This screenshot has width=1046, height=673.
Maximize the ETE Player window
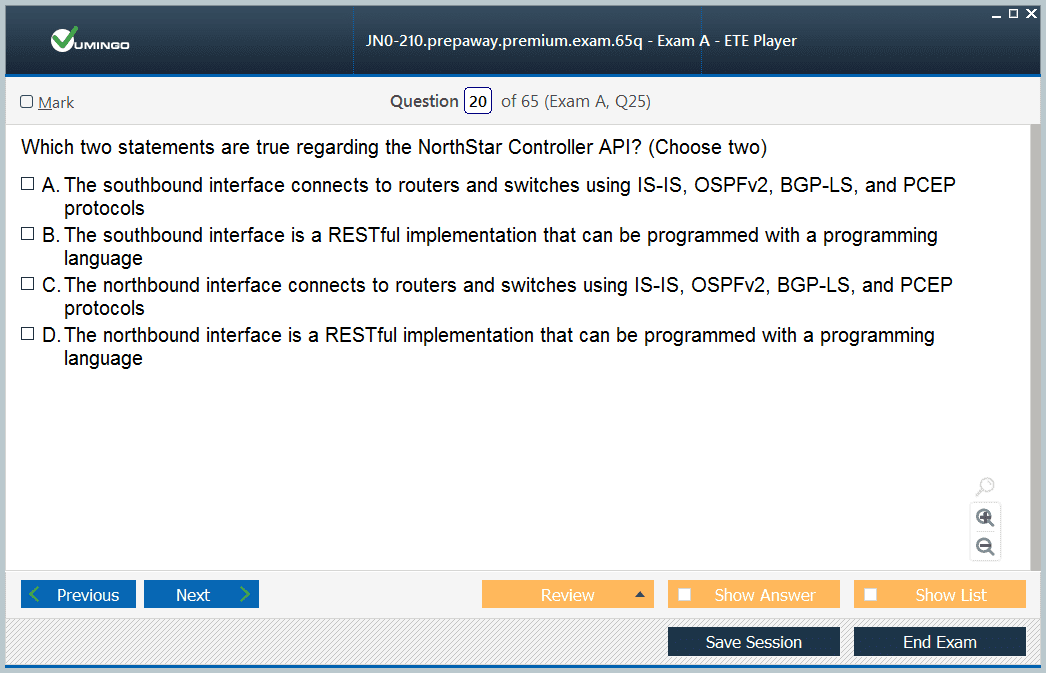pyautogui.click(x=1013, y=13)
